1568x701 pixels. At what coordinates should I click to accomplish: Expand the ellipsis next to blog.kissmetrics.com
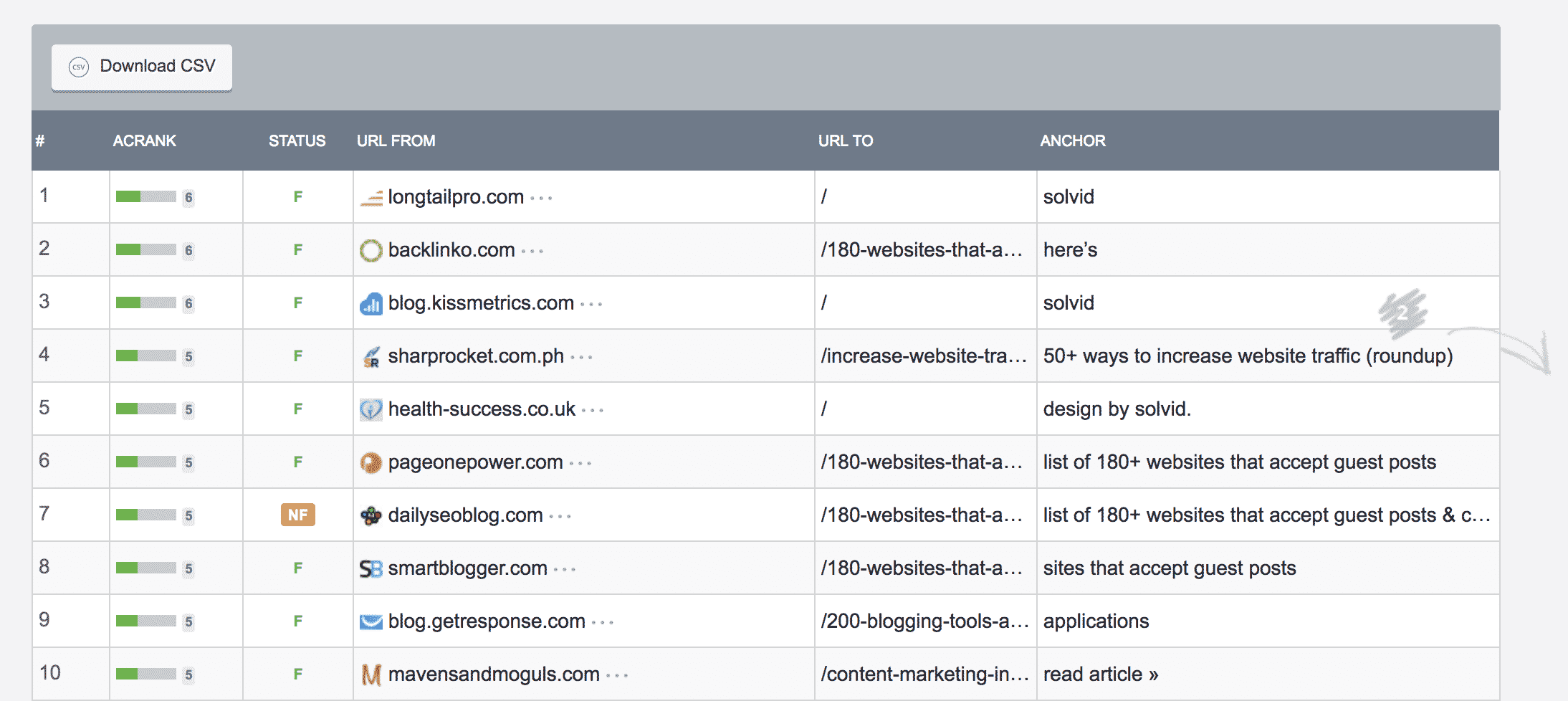tap(591, 305)
